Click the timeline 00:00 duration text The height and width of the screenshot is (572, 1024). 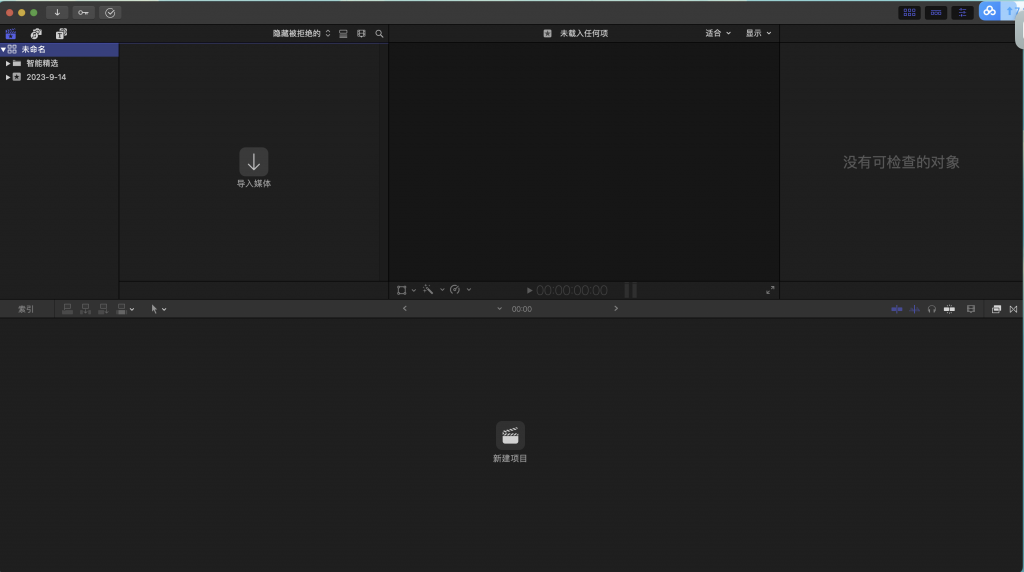click(x=522, y=309)
